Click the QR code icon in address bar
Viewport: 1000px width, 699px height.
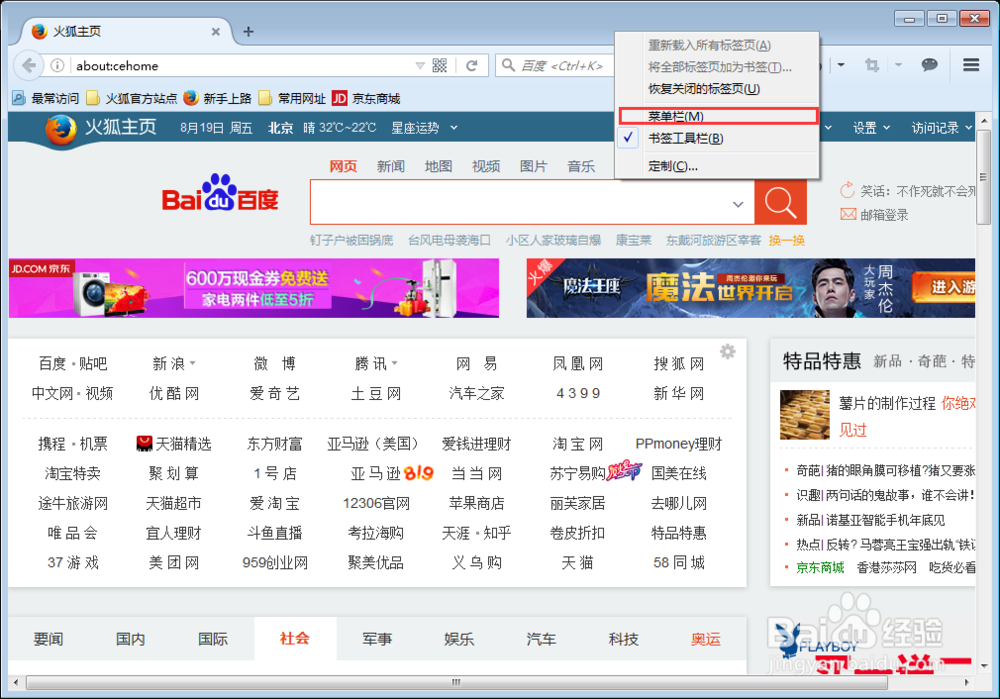439,66
